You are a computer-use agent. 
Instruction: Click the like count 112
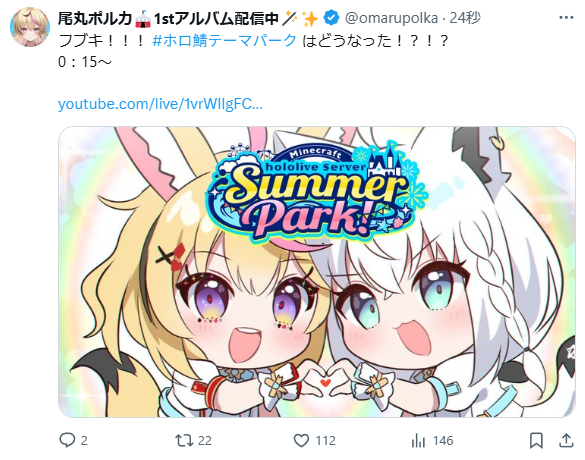pos(325,441)
